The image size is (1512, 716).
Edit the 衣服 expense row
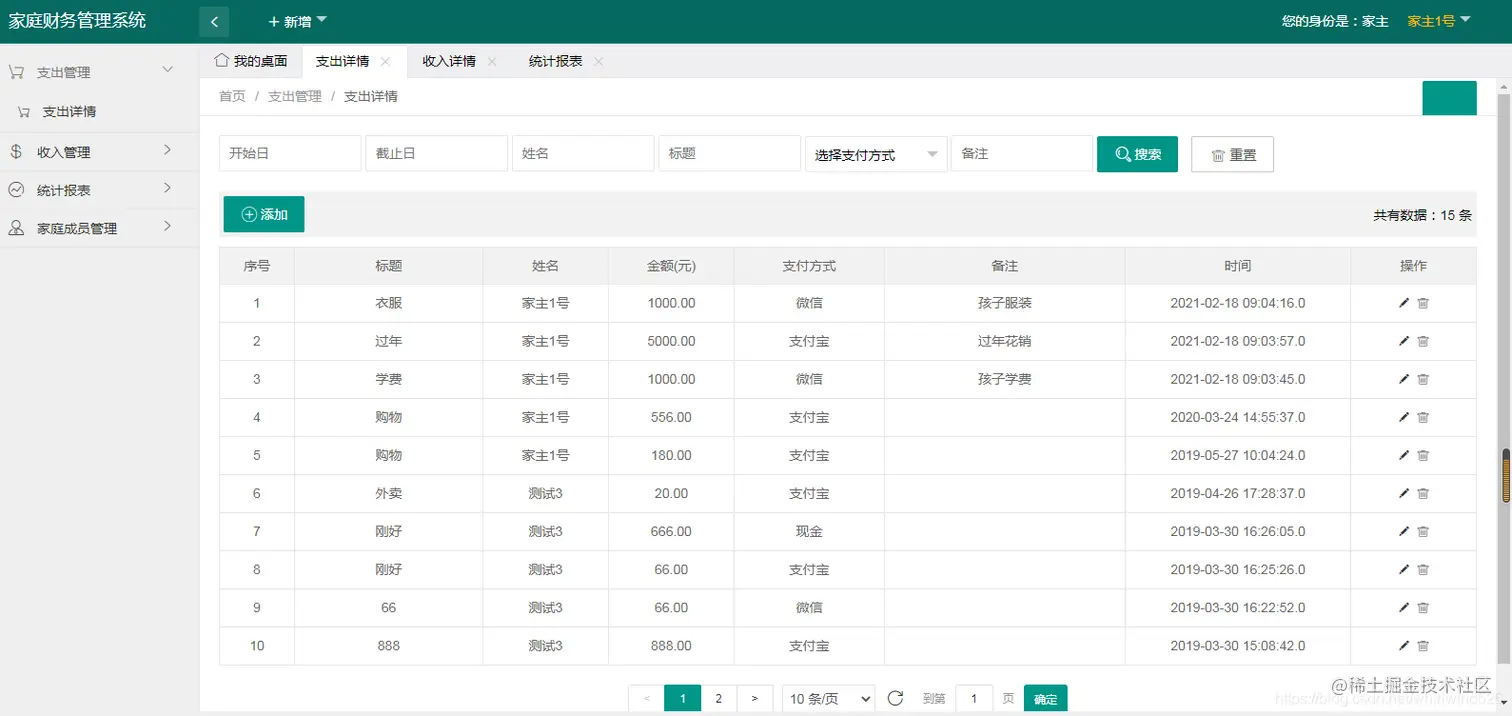point(1404,303)
